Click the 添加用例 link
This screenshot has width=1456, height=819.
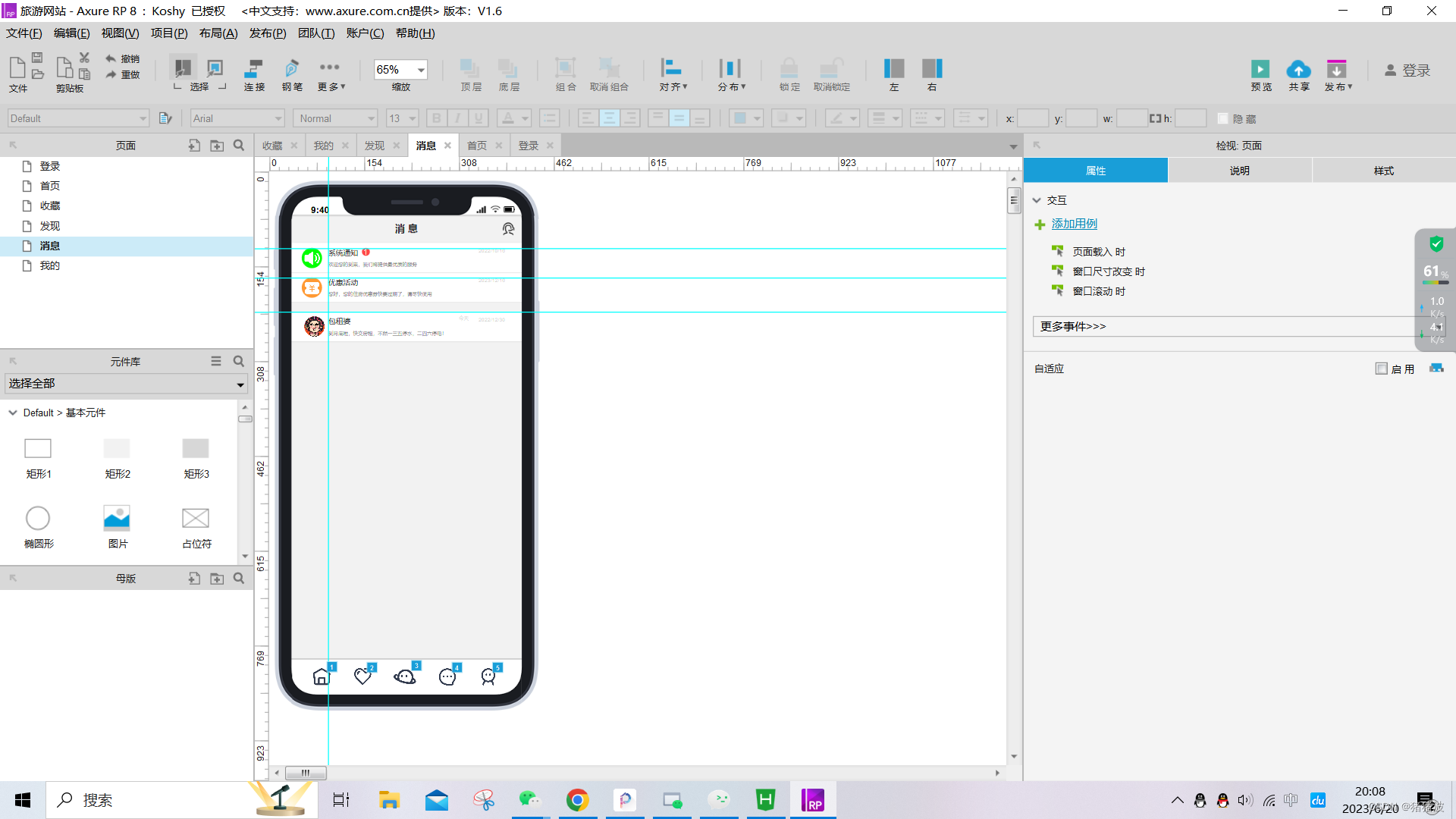point(1074,224)
